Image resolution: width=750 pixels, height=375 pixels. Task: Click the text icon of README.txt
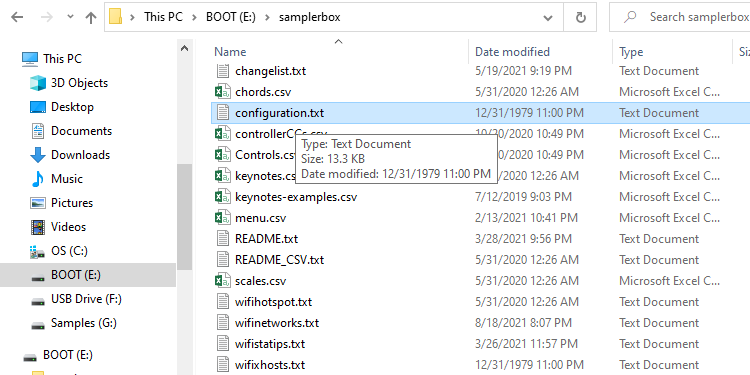pyautogui.click(x=222, y=239)
